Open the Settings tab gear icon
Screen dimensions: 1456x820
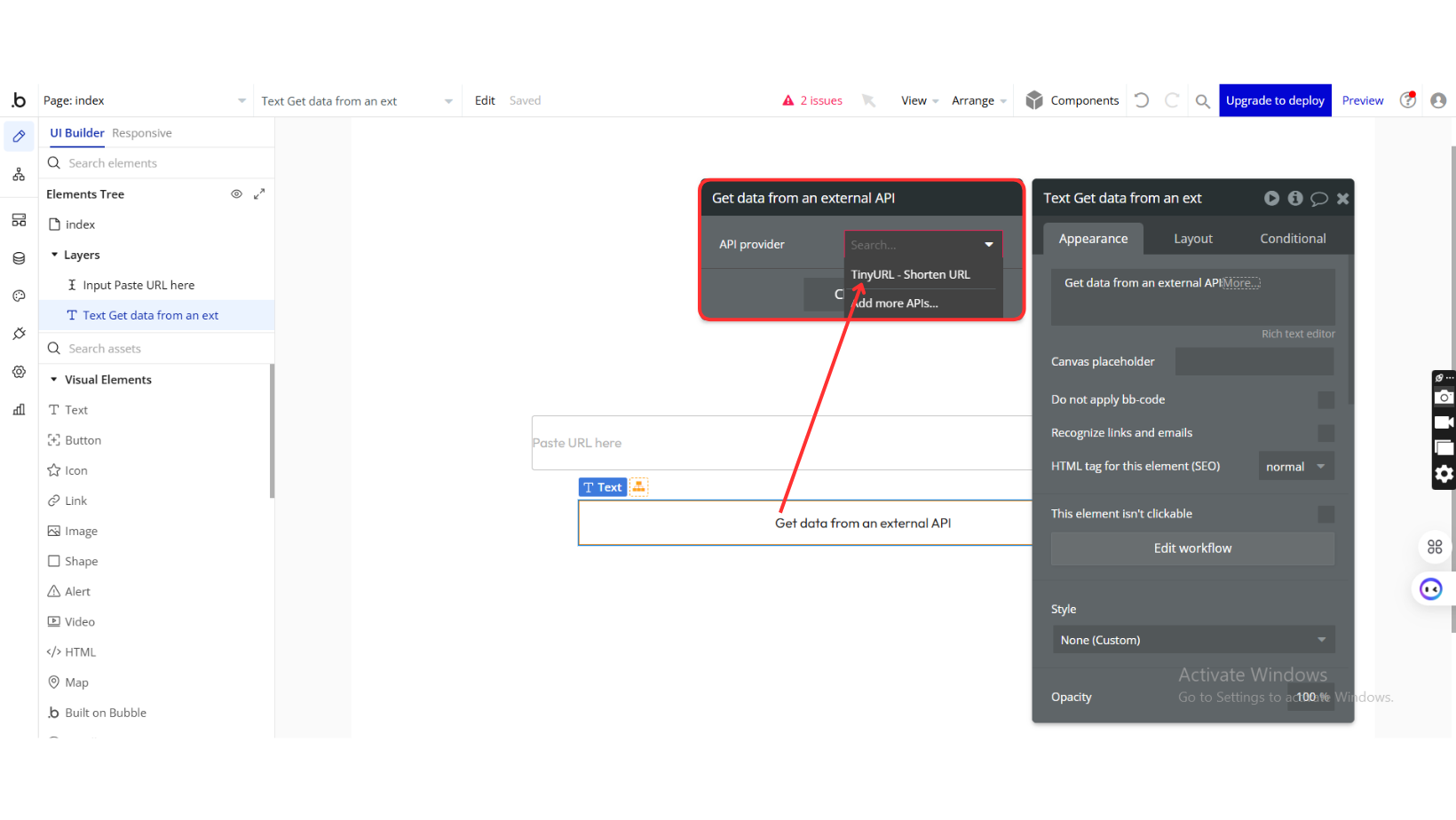click(19, 372)
